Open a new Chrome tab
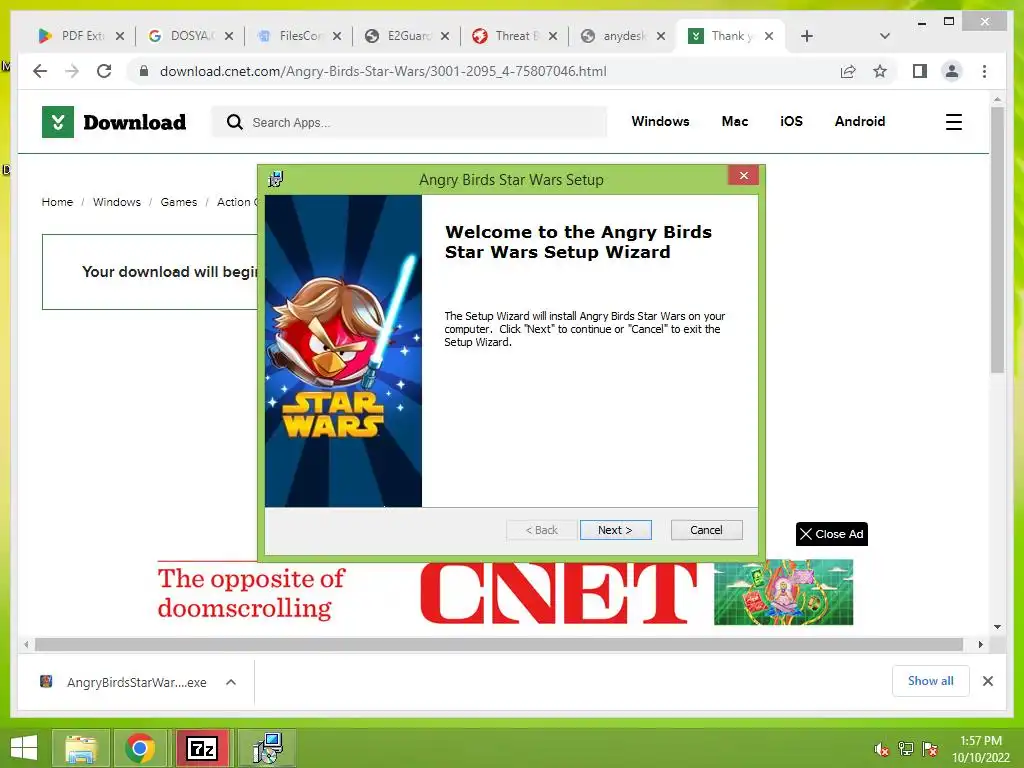Image resolution: width=1024 pixels, height=768 pixels. tap(807, 36)
